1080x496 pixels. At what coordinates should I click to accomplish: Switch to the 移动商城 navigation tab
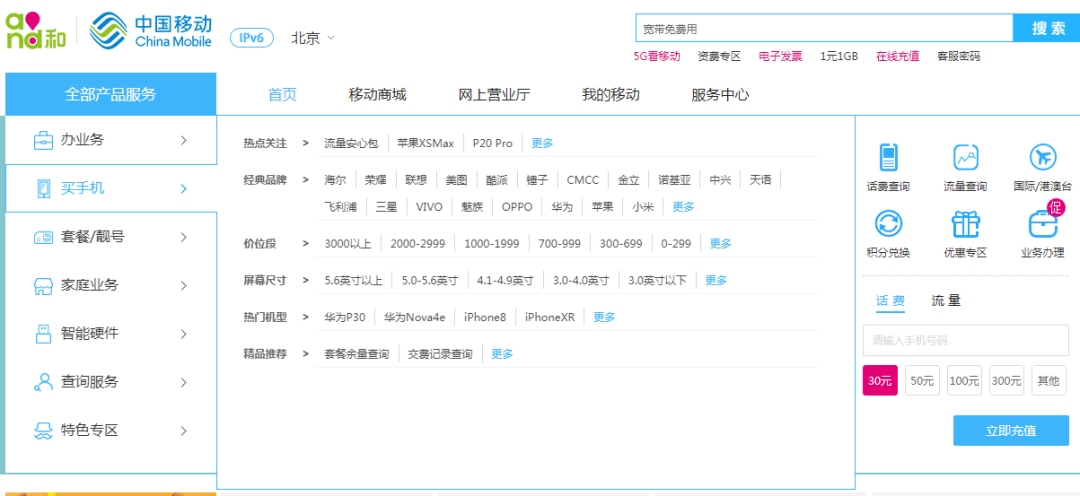click(377, 95)
